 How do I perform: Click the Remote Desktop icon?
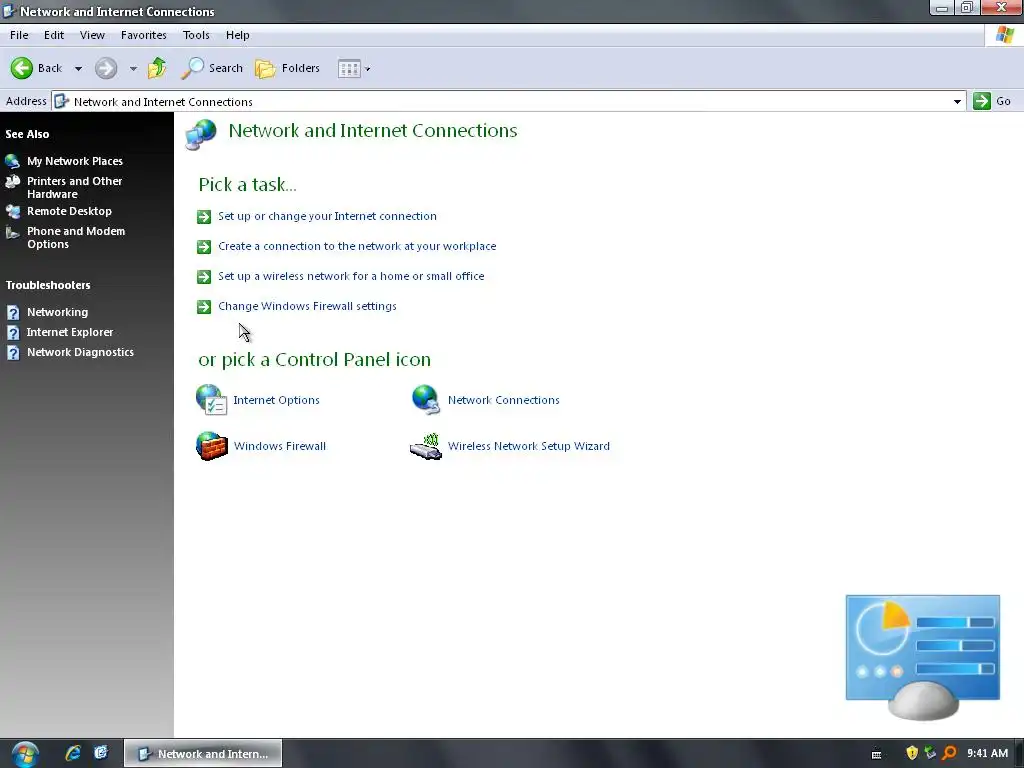click(12, 212)
